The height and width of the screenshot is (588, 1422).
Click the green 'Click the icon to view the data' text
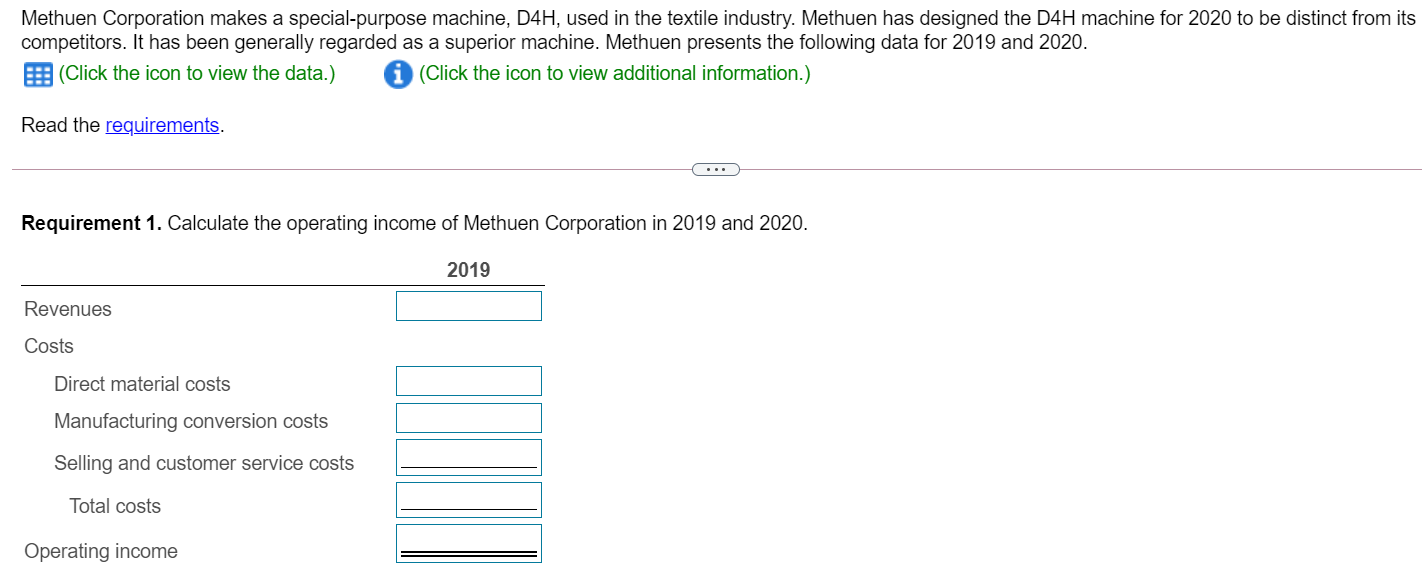[x=196, y=73]
